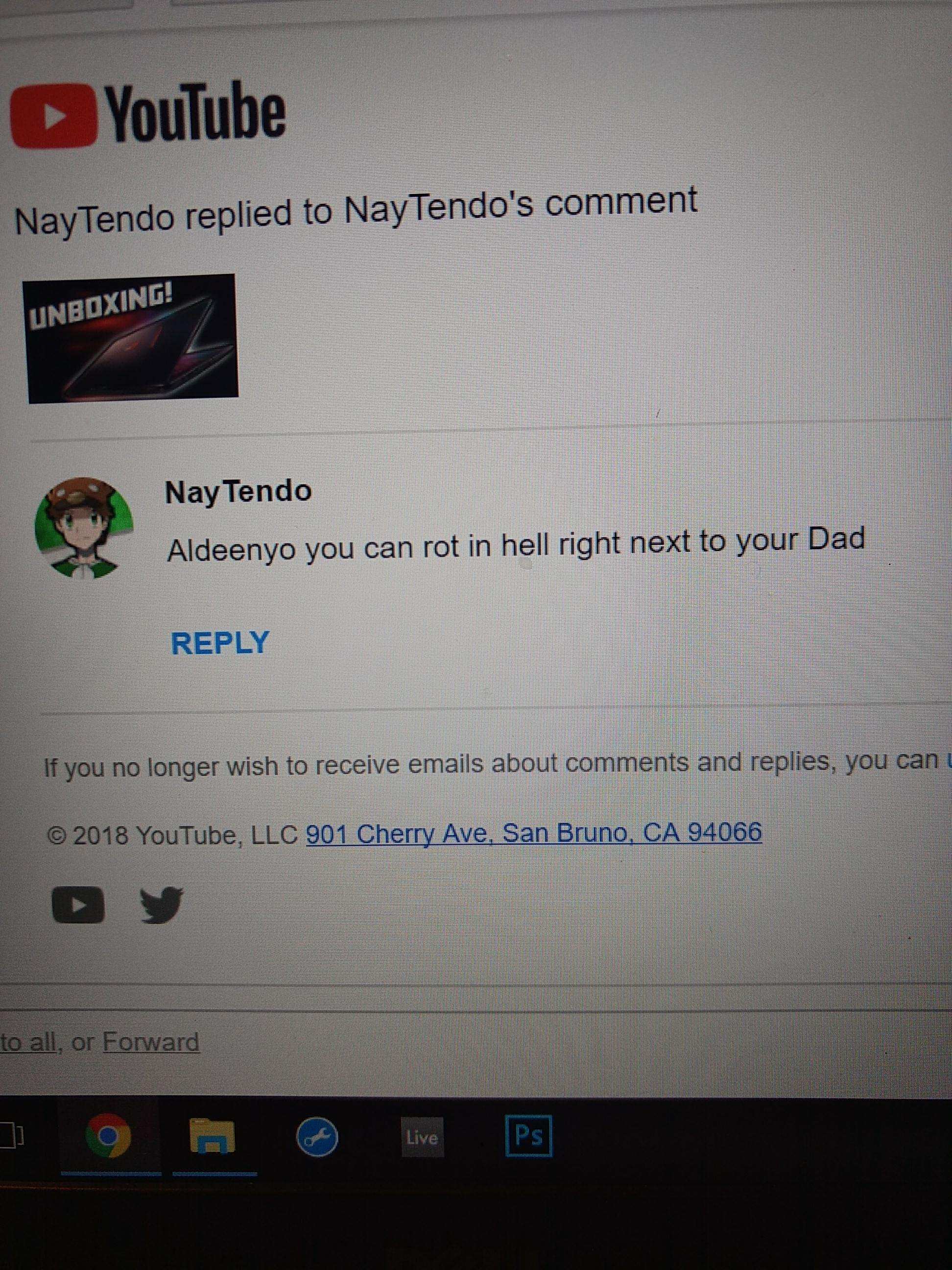Select the Forward link below the email

[x=151, y=1042]
